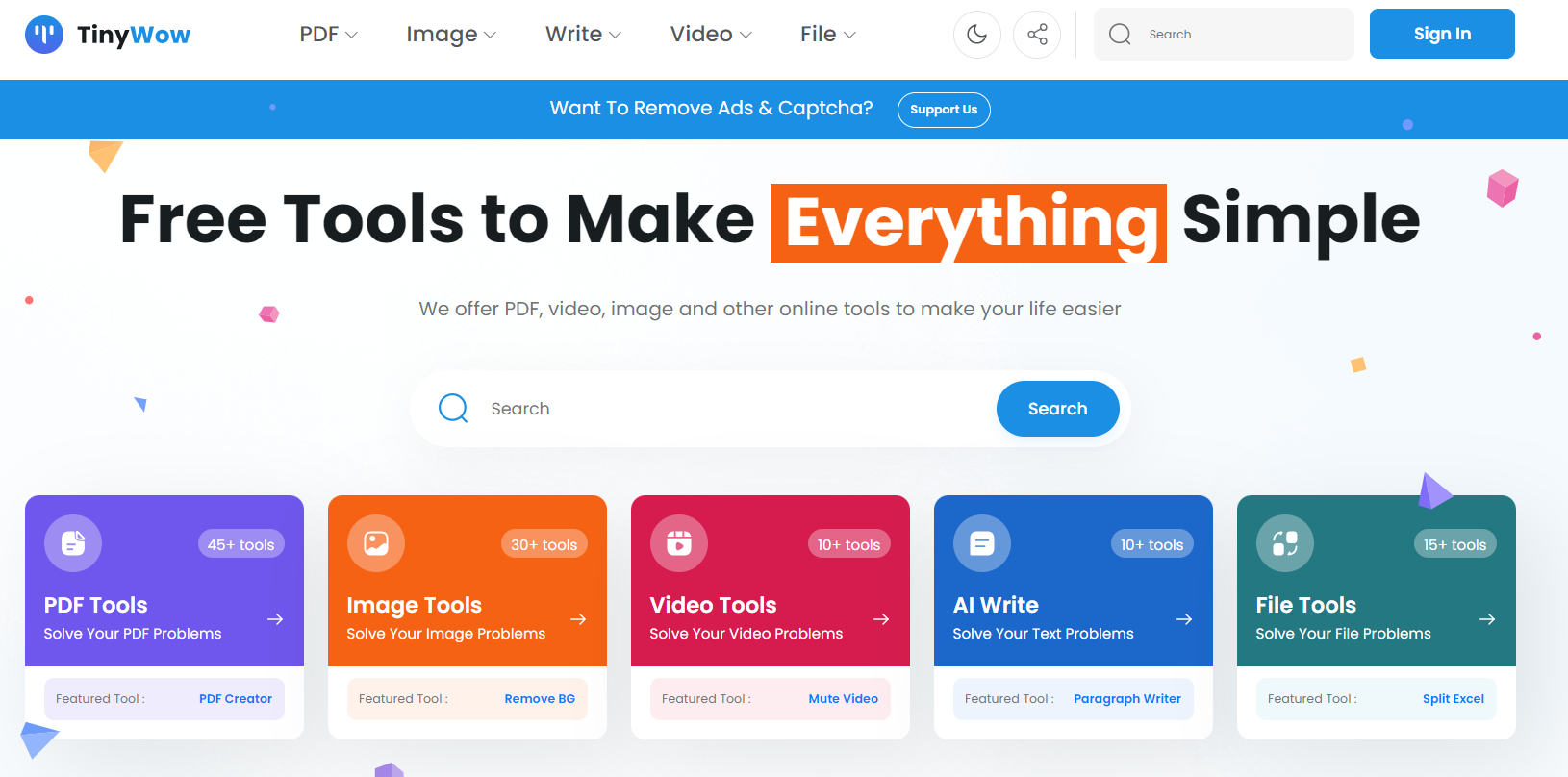This screenshot has width=1568, height=777.
Task: Click the arrow on the File Tools card
Action: coord(1487,619)
